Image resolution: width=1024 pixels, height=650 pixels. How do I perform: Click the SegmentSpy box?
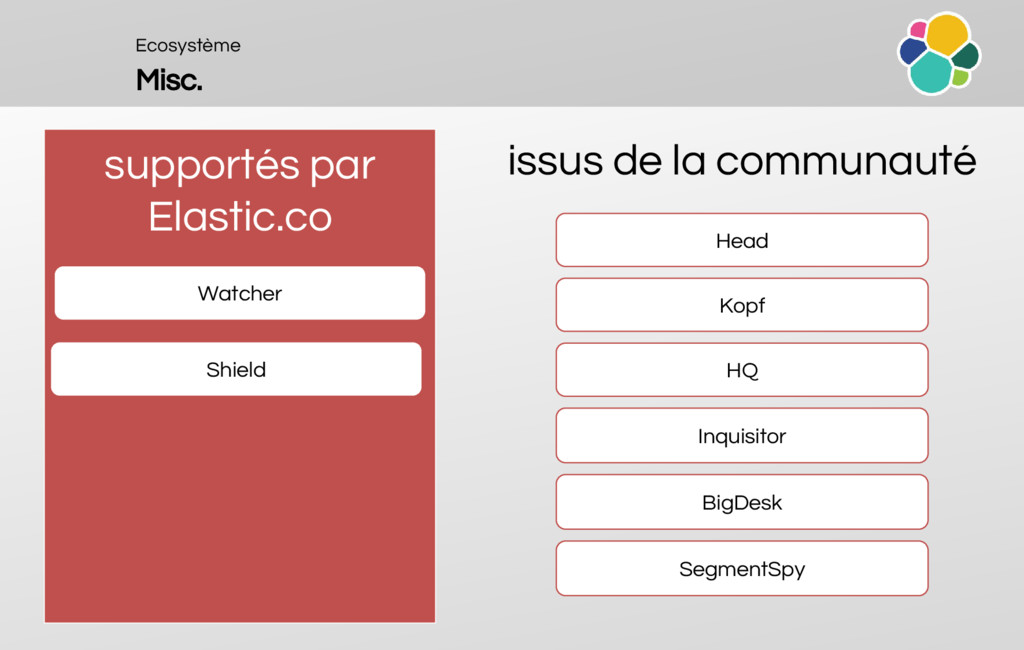742,568
